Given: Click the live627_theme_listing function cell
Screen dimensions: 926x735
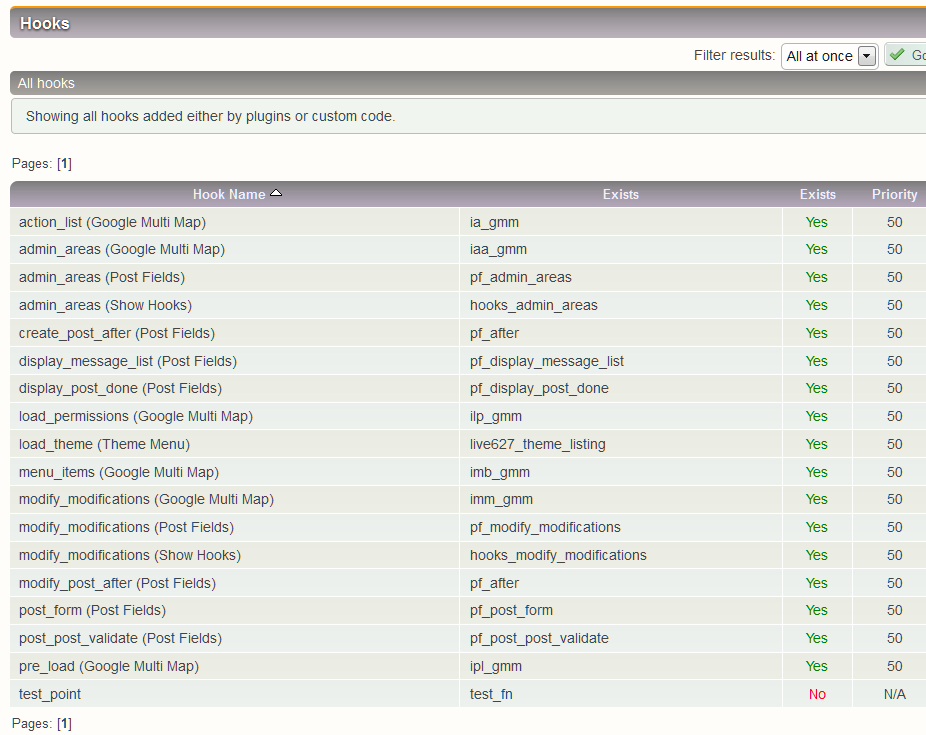Looking at the screenshot, I should click(537, 444).
